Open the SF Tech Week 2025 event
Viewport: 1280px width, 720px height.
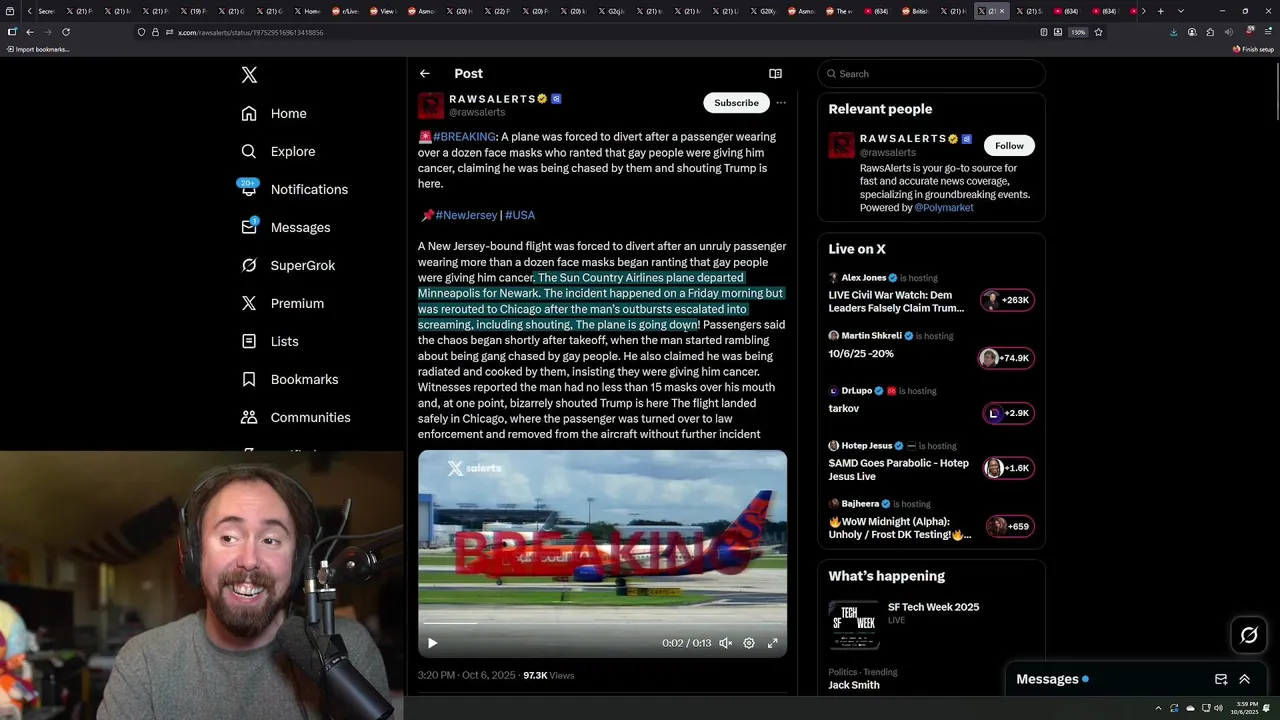[x=931, y=625]
